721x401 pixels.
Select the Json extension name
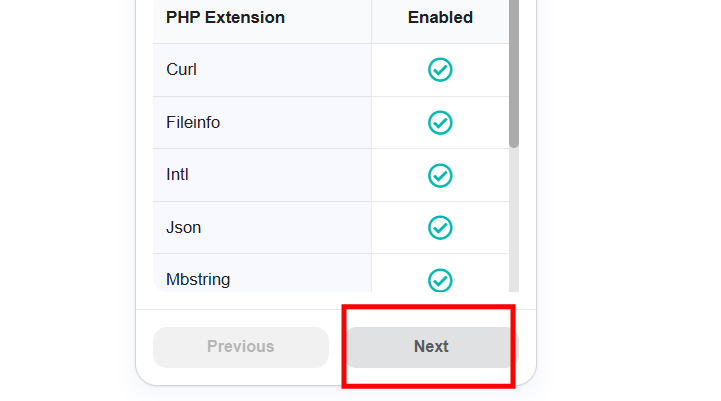pyautogui.click(x=183, y=227)
